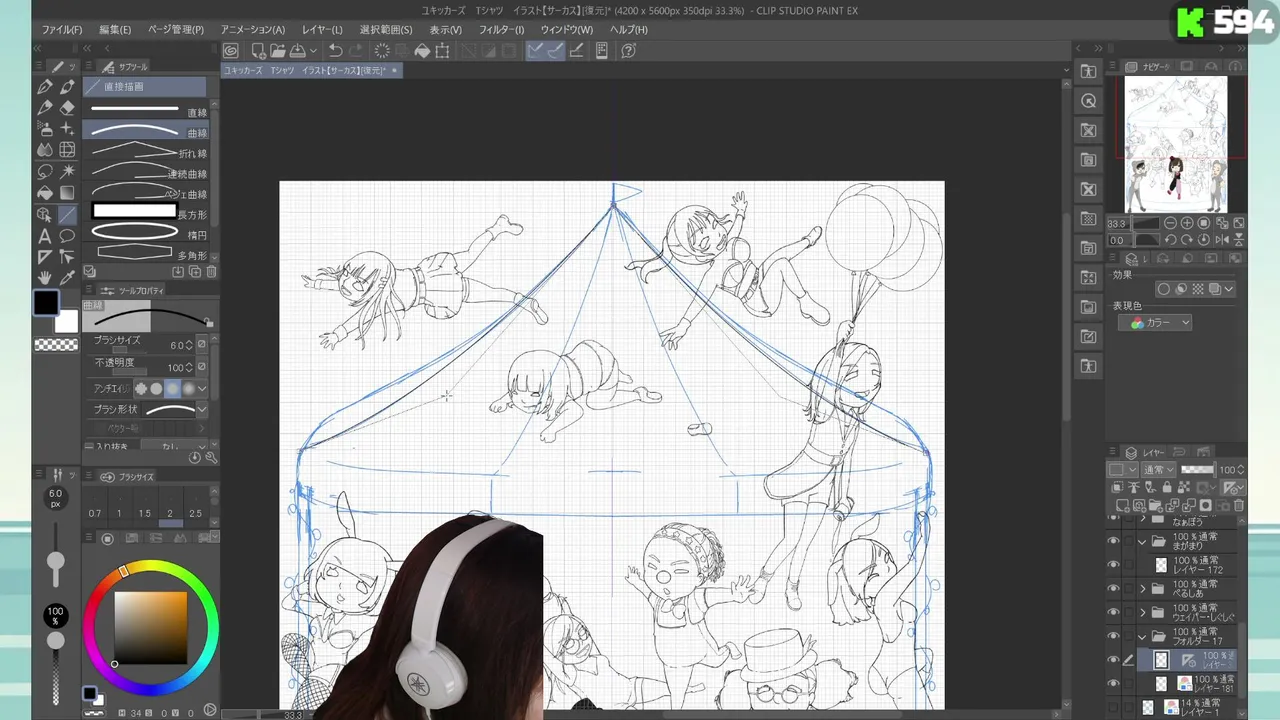Screen dimensions: 1280x720
Task: Toggle the border effect circle button
Action: pyautogui.click(x=1164, y=289)
